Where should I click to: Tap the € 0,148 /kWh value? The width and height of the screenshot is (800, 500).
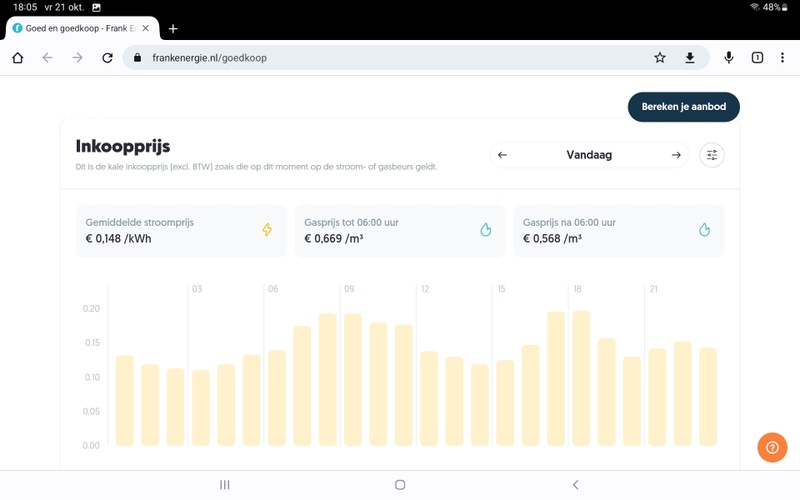[x=118, y=239]
